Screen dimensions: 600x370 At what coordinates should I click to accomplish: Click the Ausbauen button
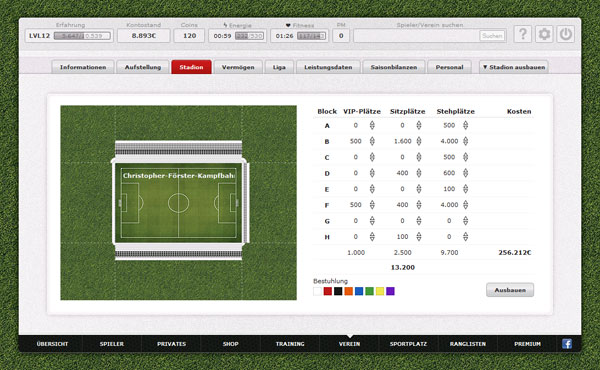pyautogui.click(x=510, y=290)
